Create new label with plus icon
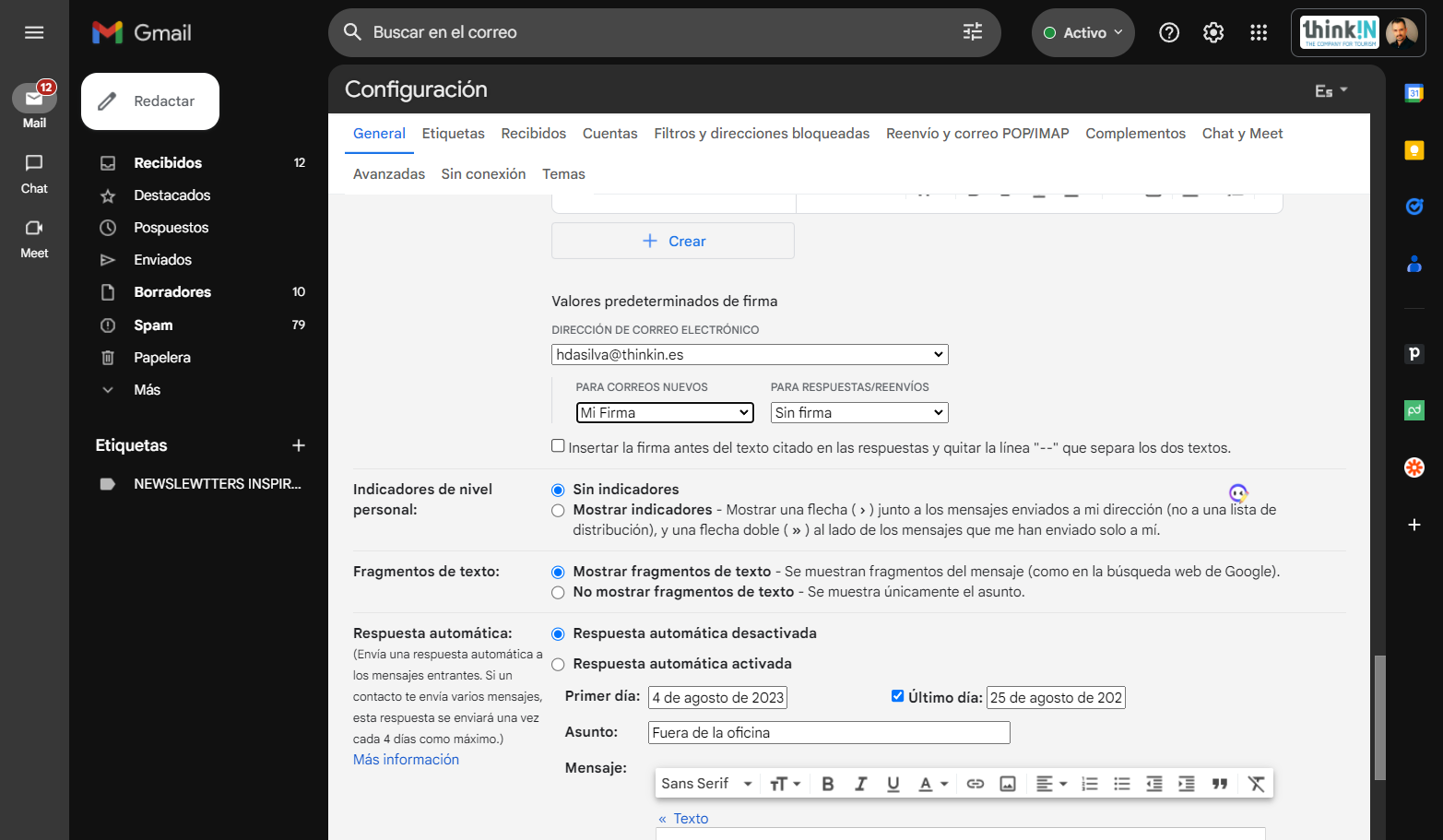The width and height of the screenshot is (1443, 840). 299,445
